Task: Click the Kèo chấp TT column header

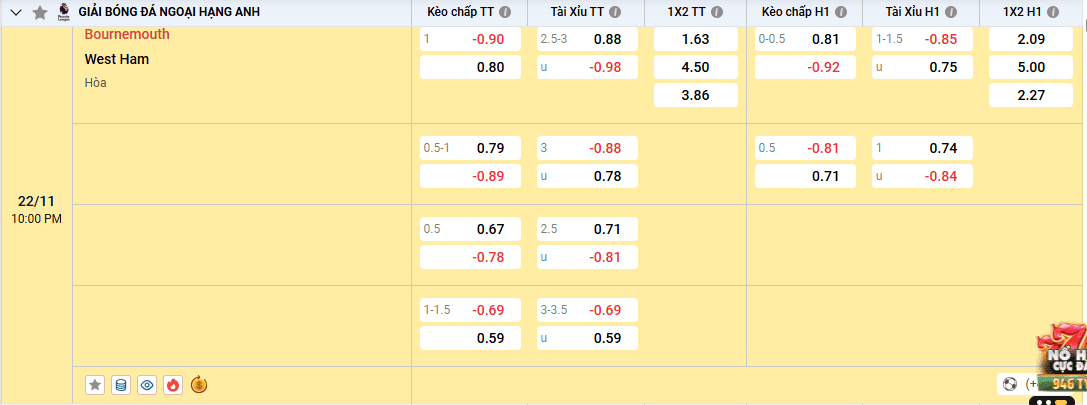Action: click(x=461, y=12)
